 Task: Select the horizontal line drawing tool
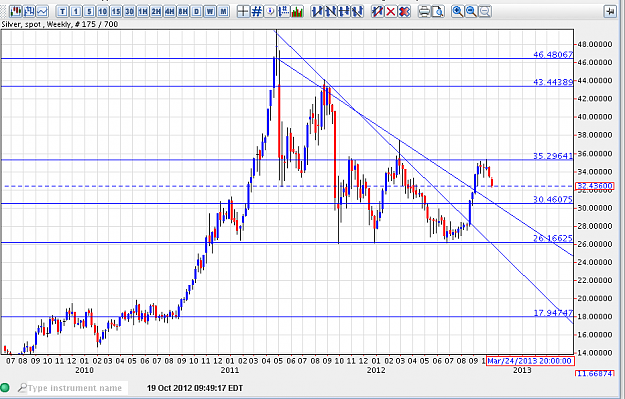[344, 12]
